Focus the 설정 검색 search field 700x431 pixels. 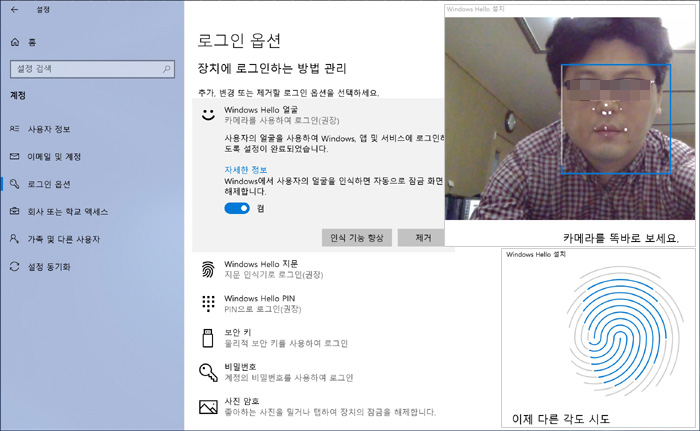coord(92,69)
